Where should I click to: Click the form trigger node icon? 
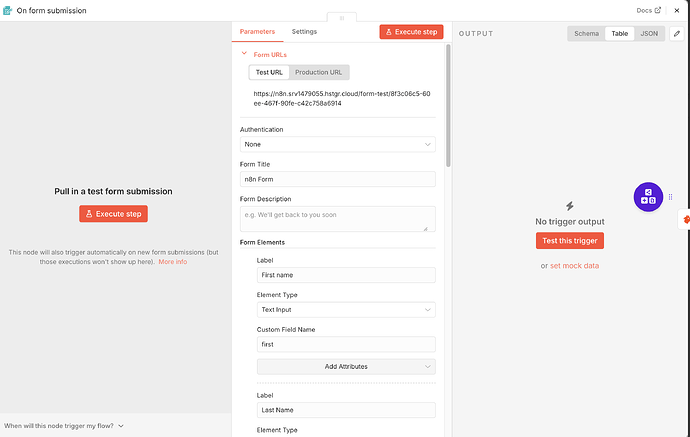pyautogui.click(x=8, y=10)
